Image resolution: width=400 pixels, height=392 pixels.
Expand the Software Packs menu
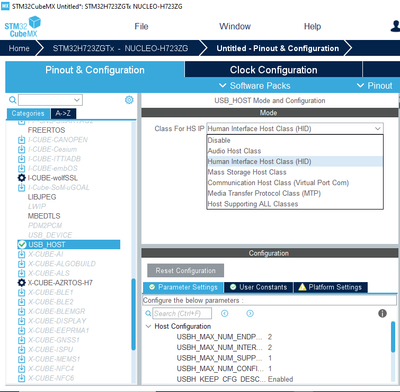click(x=255, y=86)
